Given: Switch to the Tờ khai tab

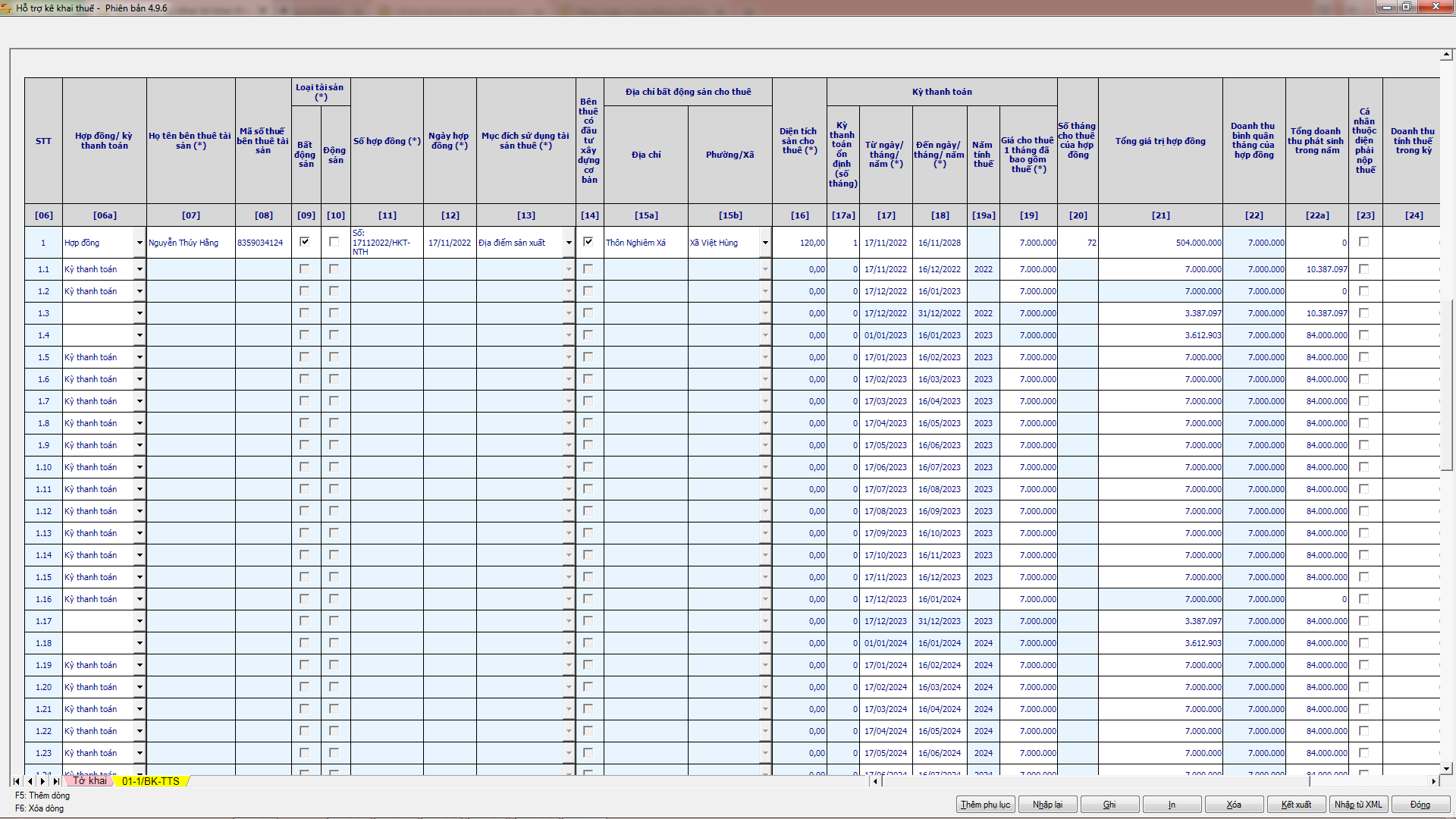Looking at the screenshot, I should pyautogui.click(x=89, y=781).
